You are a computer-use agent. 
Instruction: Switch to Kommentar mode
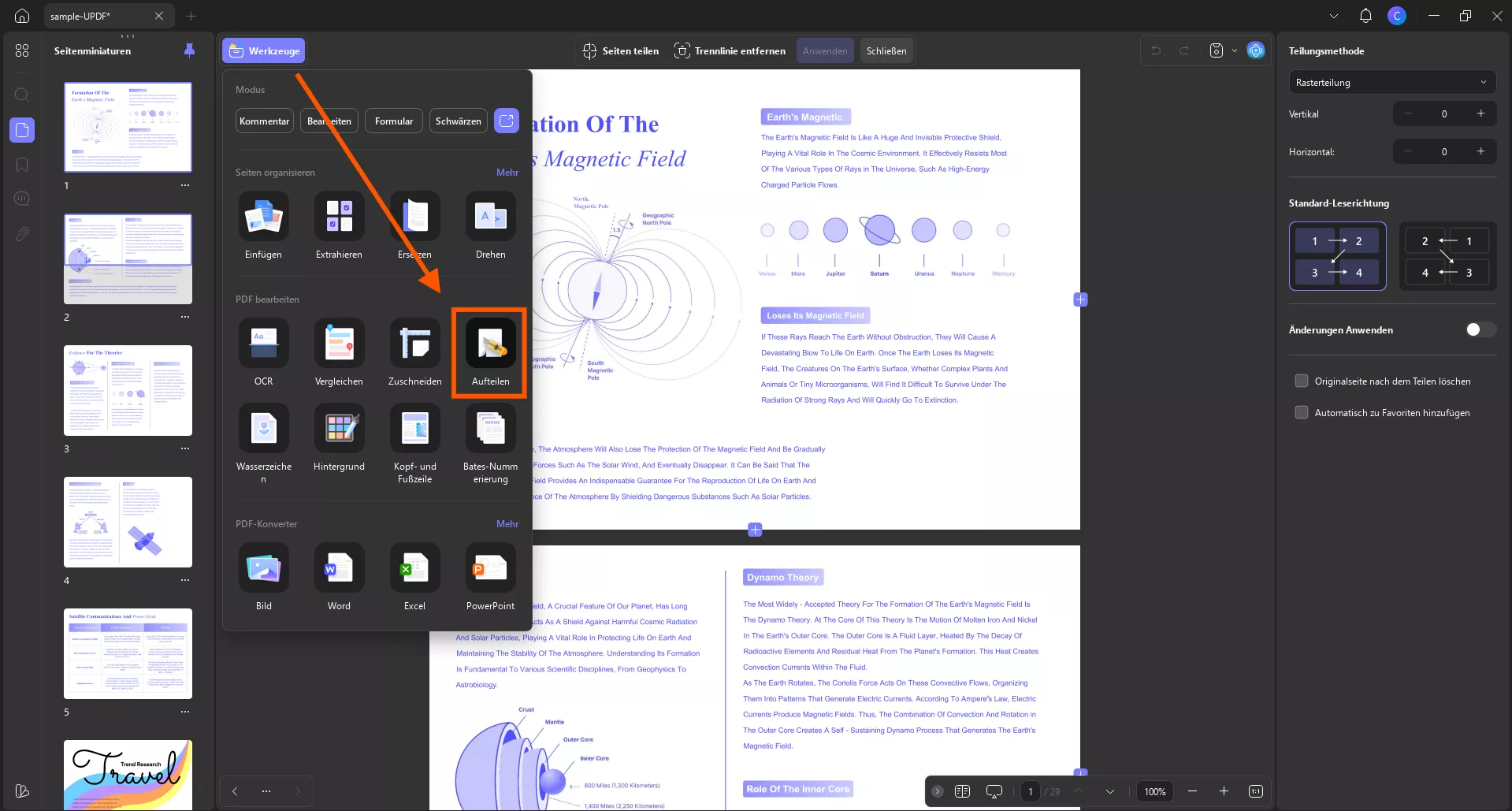click(x=265, y=121)
